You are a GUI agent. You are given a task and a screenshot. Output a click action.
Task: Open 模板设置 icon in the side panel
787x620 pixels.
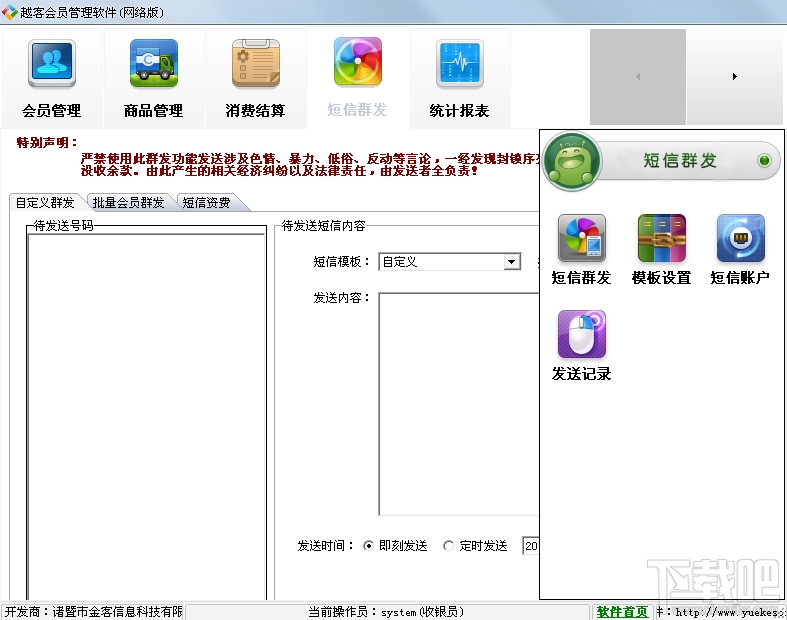(x=662, y=238)
